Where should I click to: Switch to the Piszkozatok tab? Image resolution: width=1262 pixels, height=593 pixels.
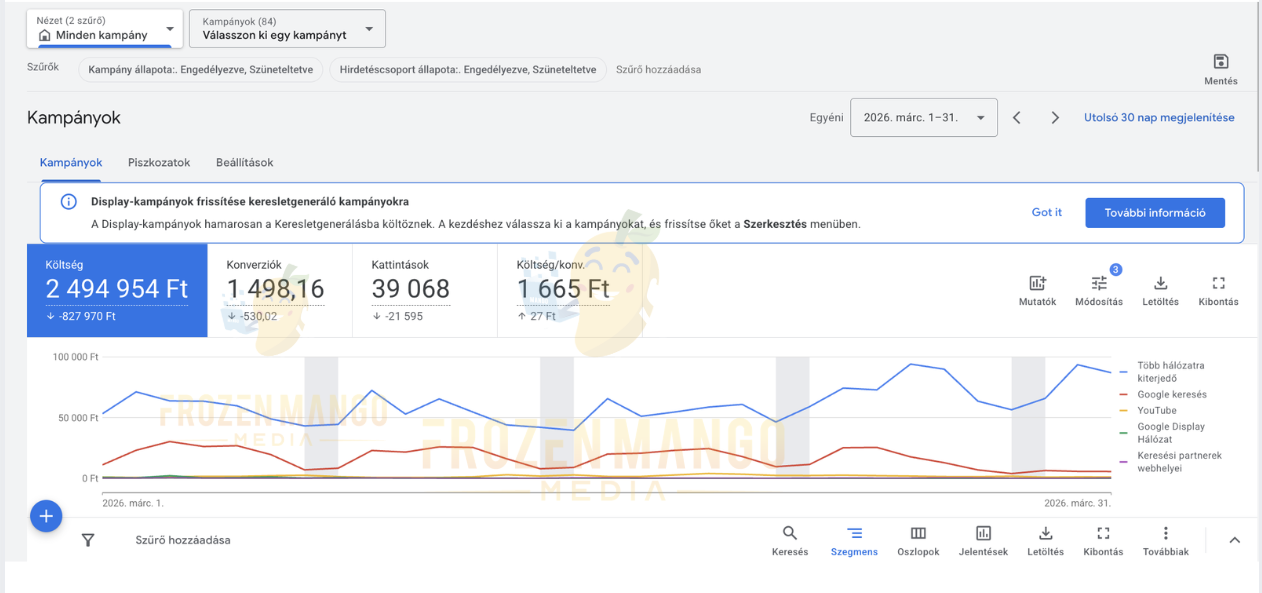point(159,162)
